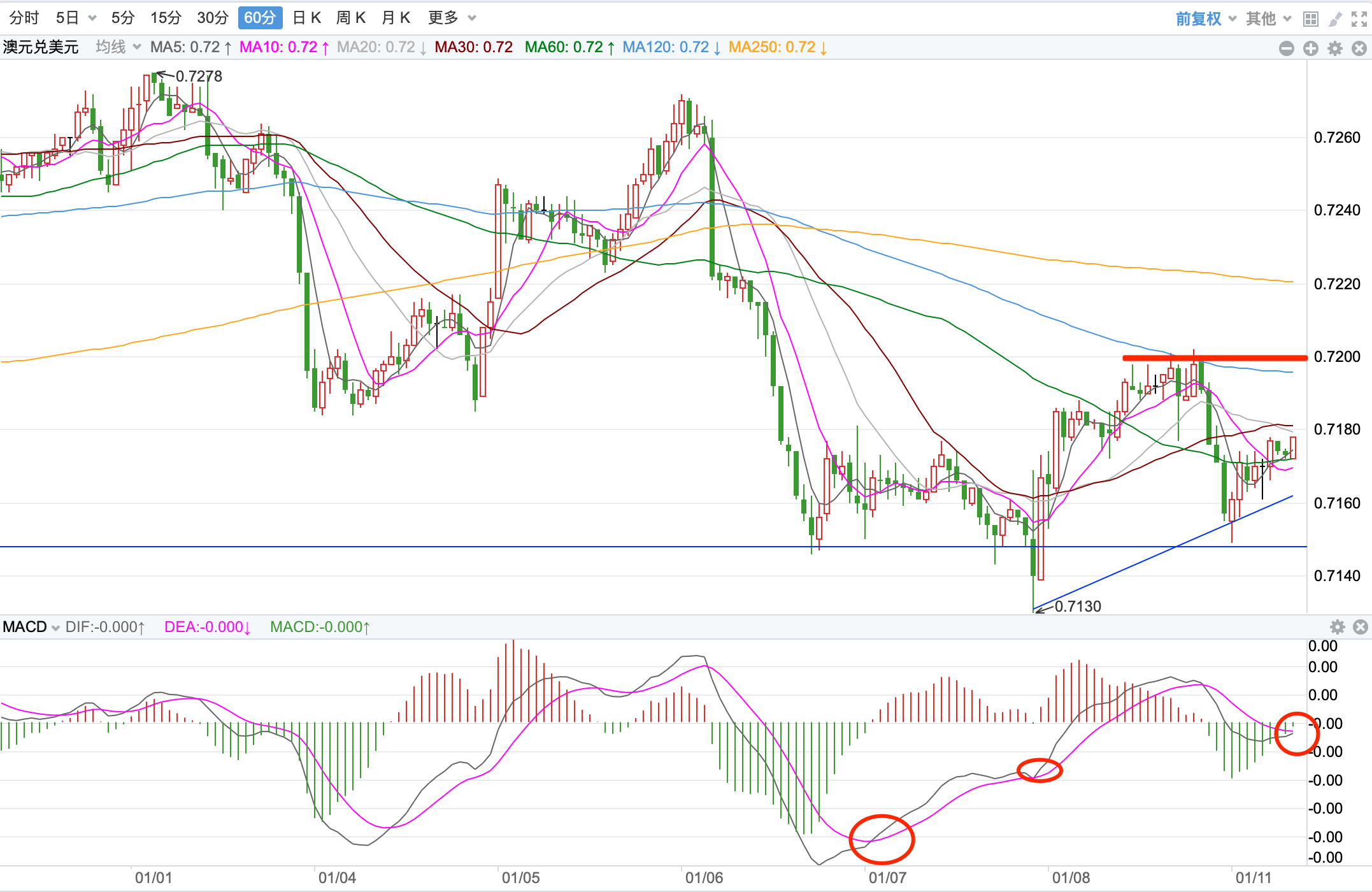This screenshot has height=892, width=1372.
Task: Click the 01/01 date axis label
Action: [x=154, y=878]
